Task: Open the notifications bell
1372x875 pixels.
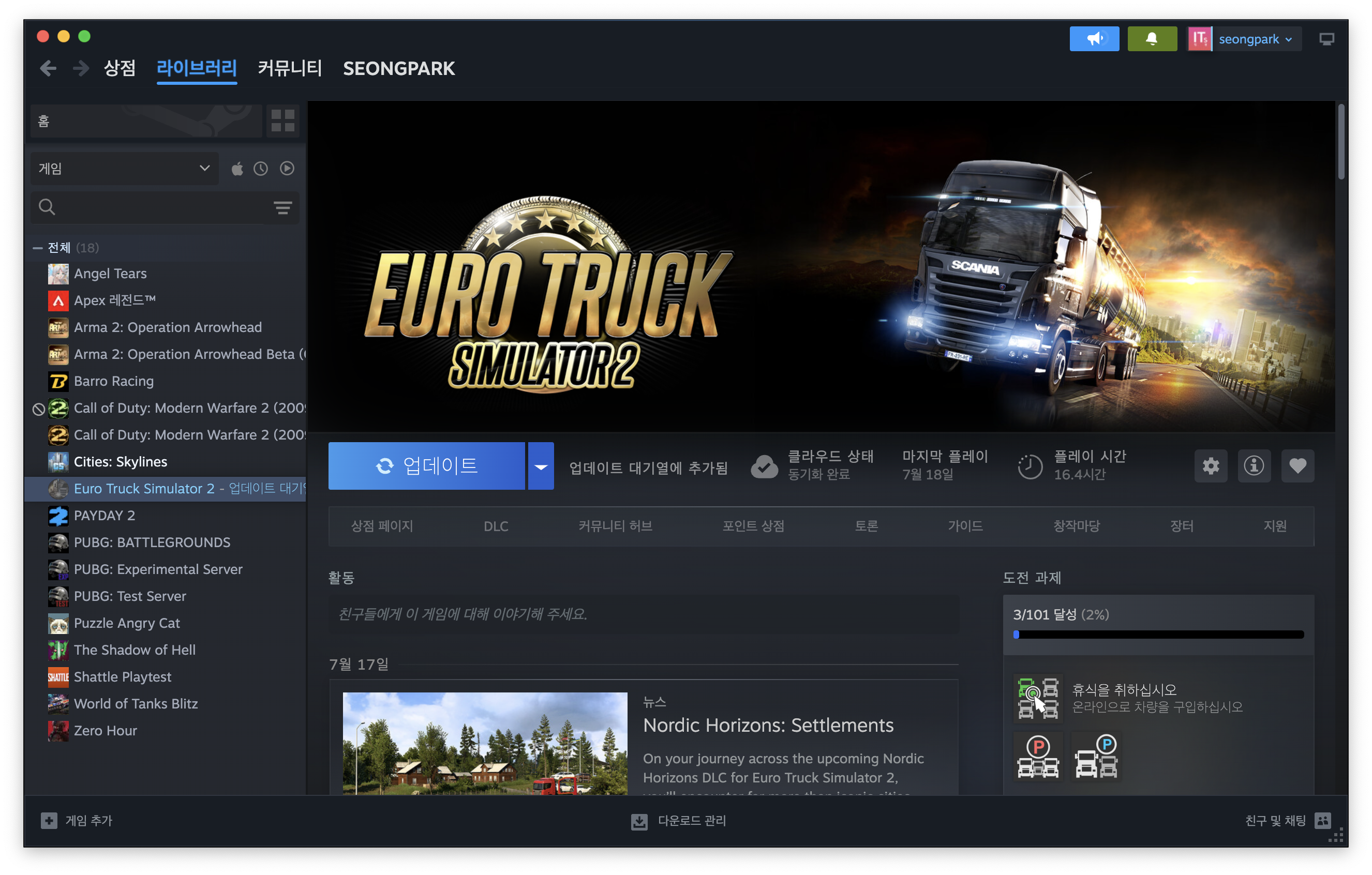Action: [1152, 39]
